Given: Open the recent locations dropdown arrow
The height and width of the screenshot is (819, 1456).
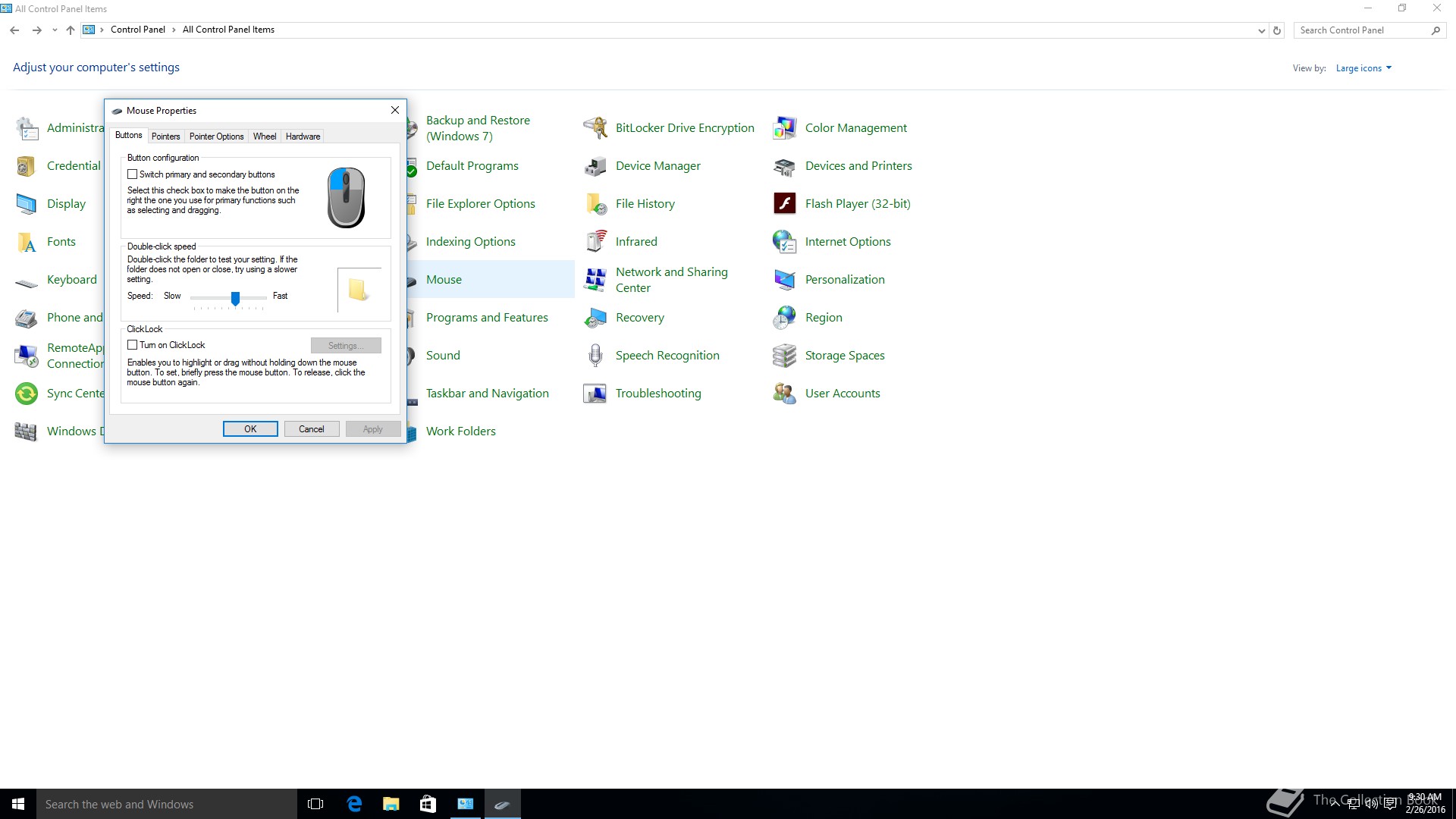Looking at the screenshot, I should click(55, 30).
